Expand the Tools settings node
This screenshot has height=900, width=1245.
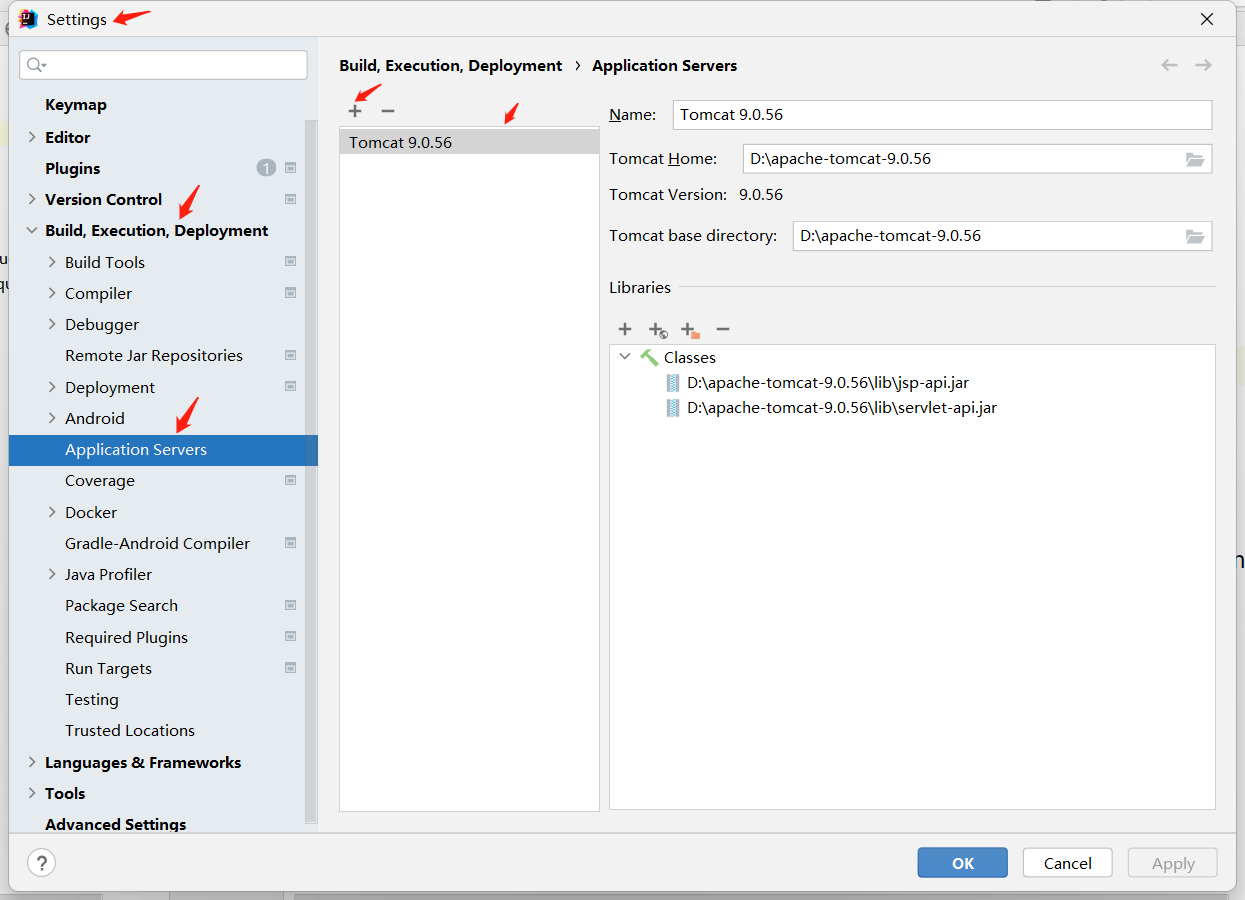pos(32,793)
